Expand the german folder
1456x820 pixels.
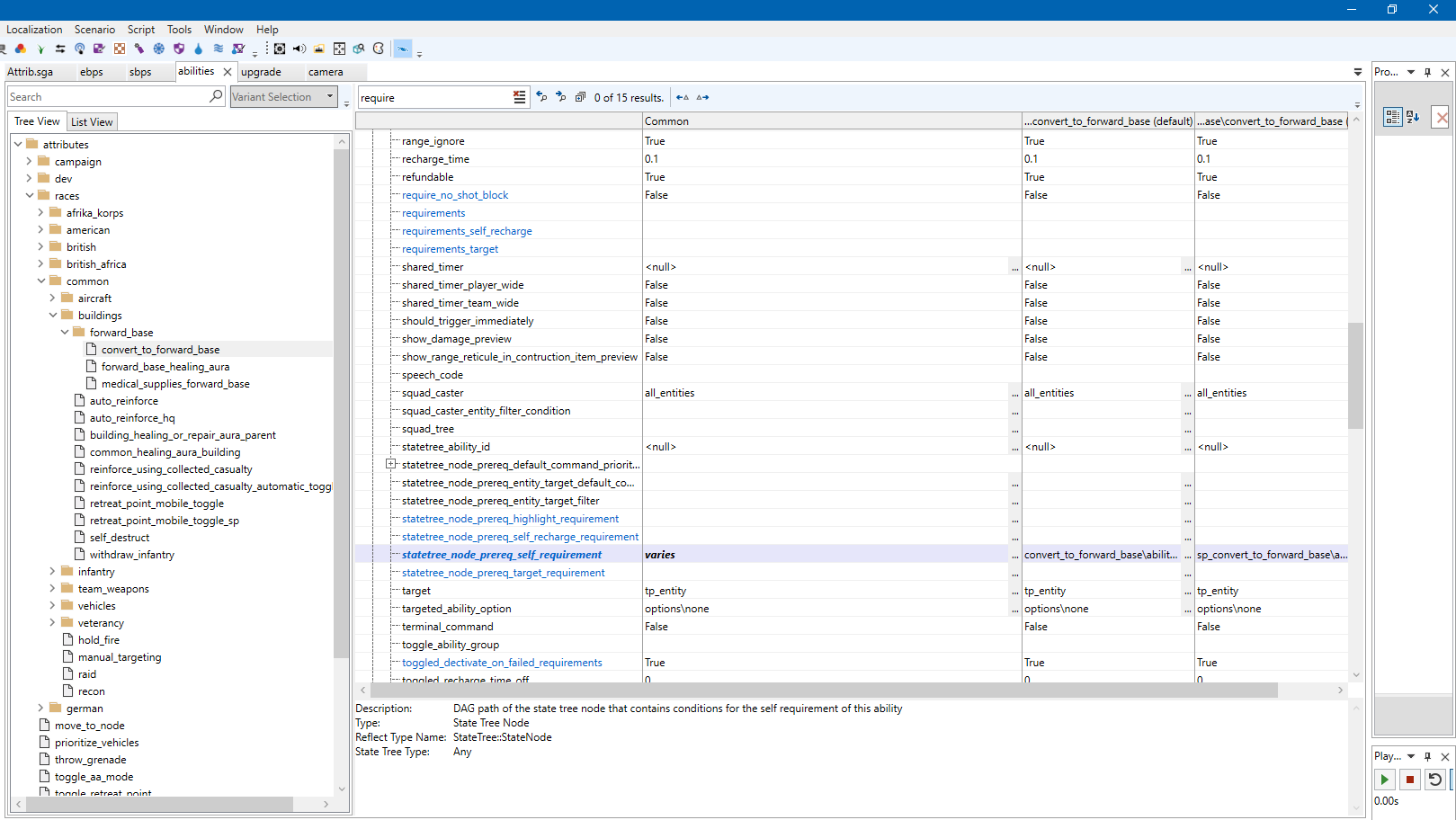(40, 709)
